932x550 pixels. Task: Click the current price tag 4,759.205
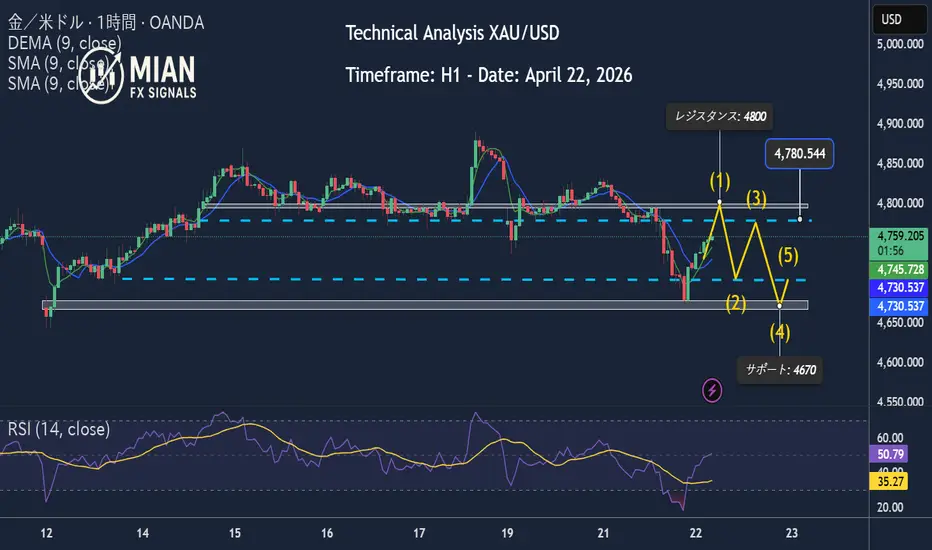coord(898,243)
